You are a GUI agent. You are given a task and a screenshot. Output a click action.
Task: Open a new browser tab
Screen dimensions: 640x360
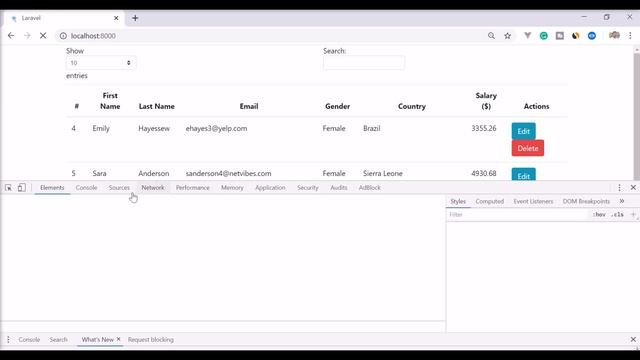(x=135, y=18)
